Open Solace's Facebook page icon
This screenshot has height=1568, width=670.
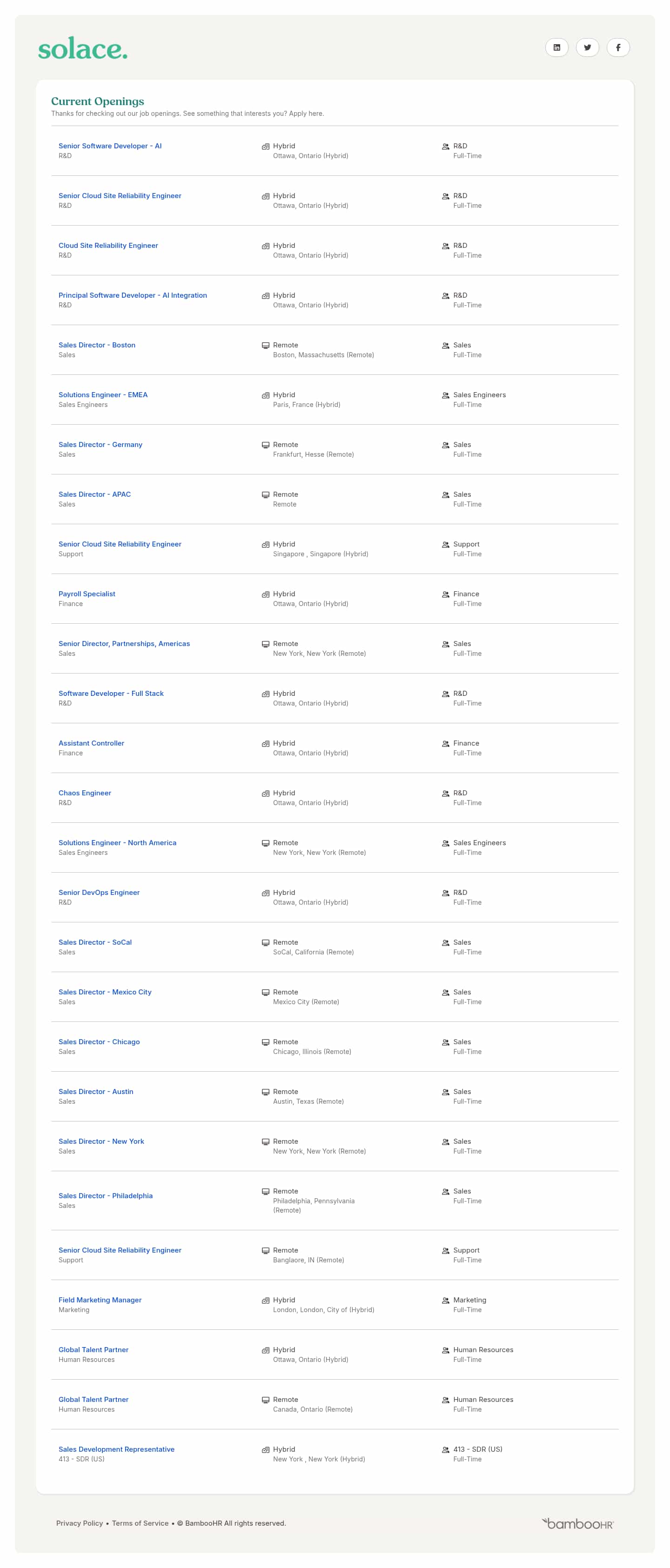coord(617,47)
